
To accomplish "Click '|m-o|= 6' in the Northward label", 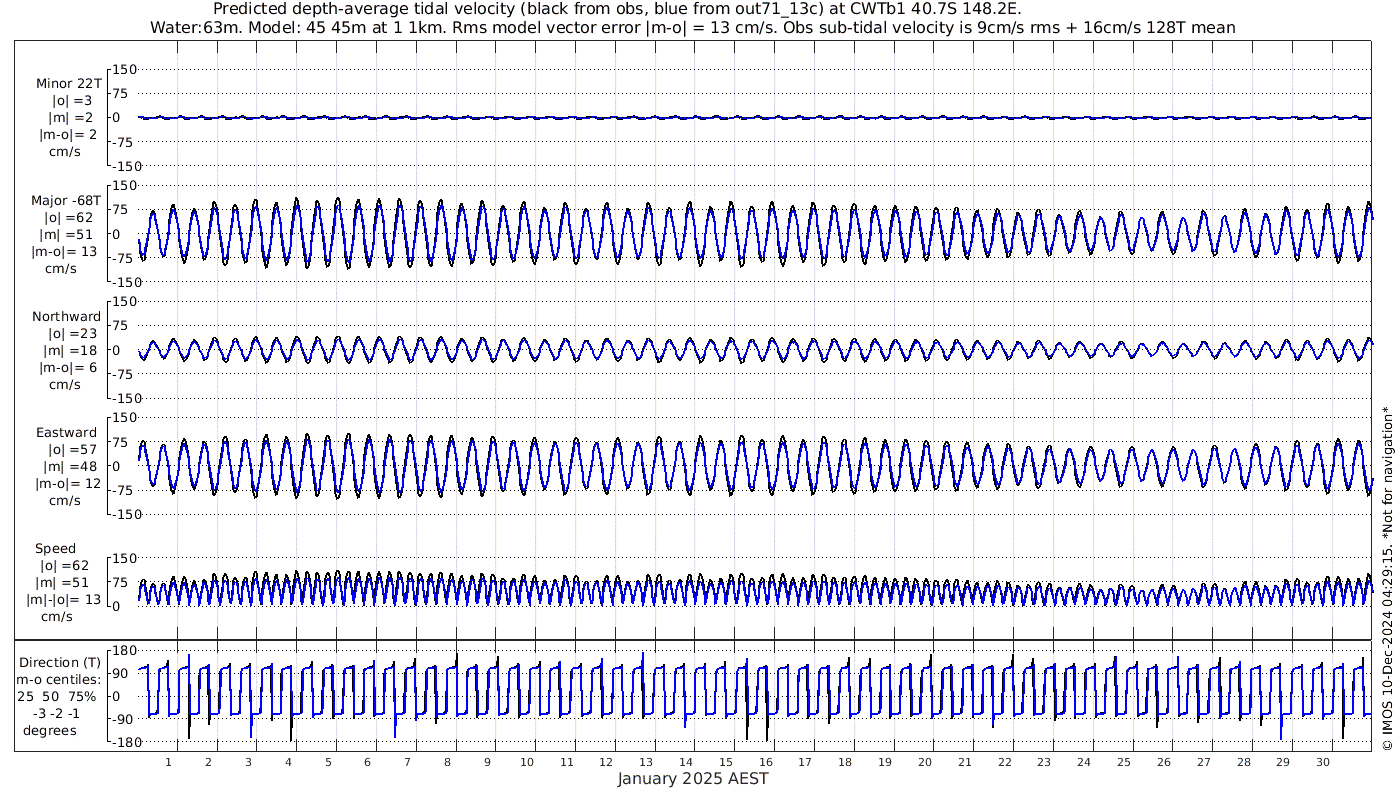I will (68, 367).
